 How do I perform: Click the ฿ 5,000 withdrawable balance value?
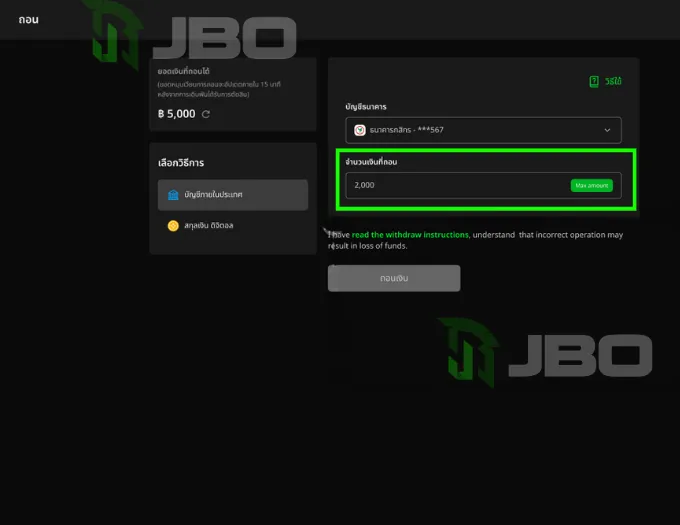click(x=177, y=114)
